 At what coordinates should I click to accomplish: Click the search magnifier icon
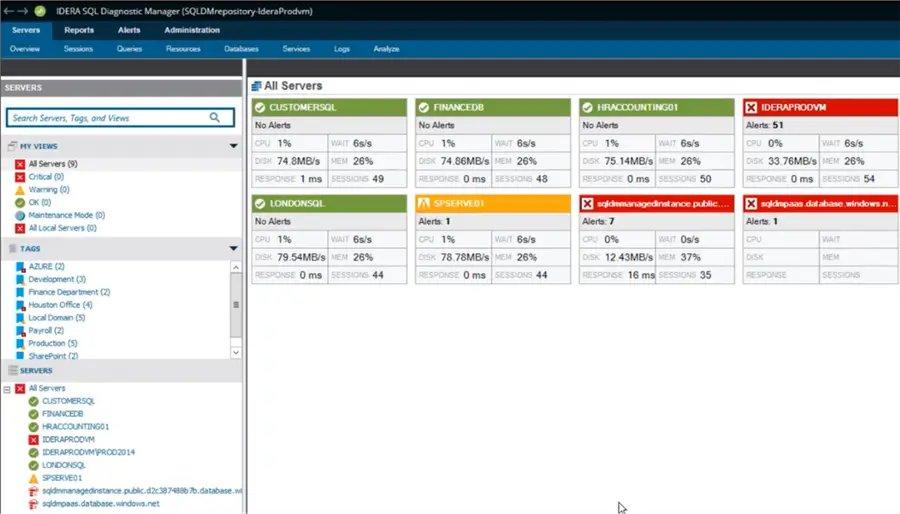click(215, 118)
